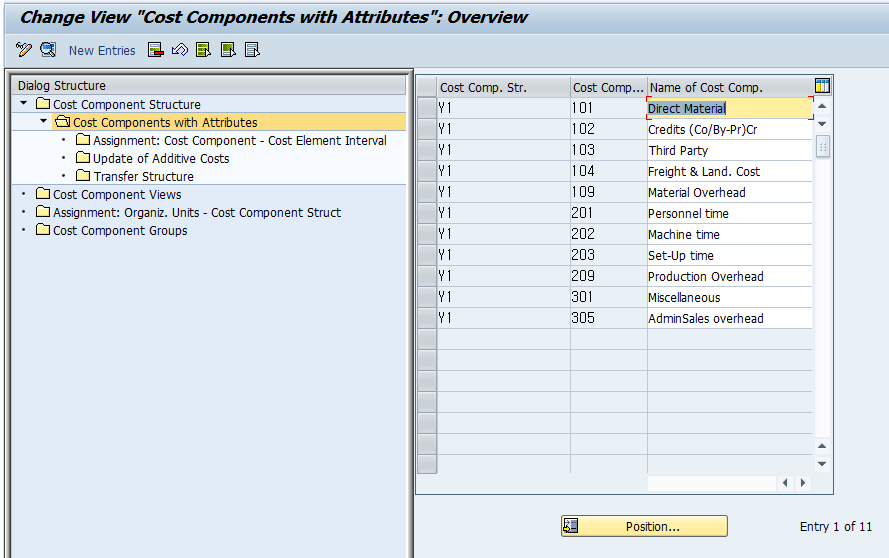
Task: Click the Personnel time name field
Action: (x=730, y=213)
